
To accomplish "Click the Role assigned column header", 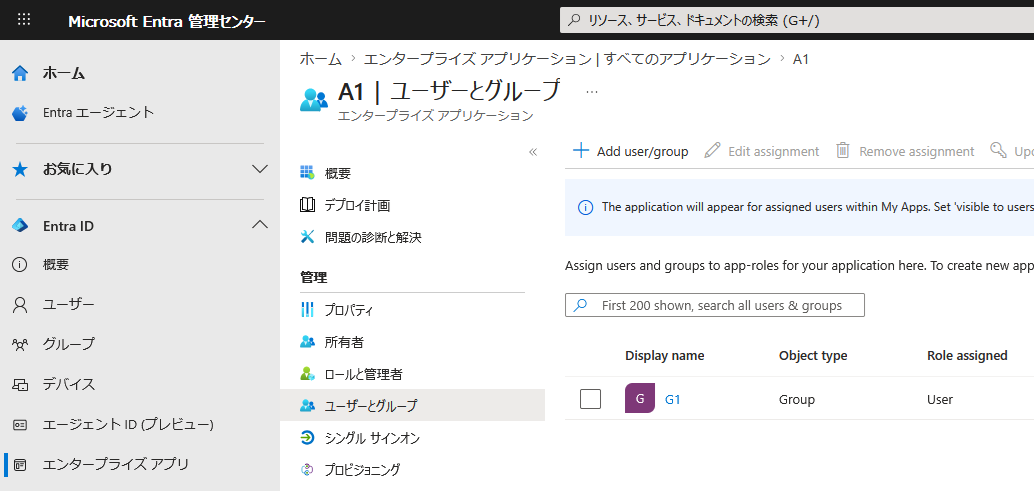I will (x=967, y=355).
